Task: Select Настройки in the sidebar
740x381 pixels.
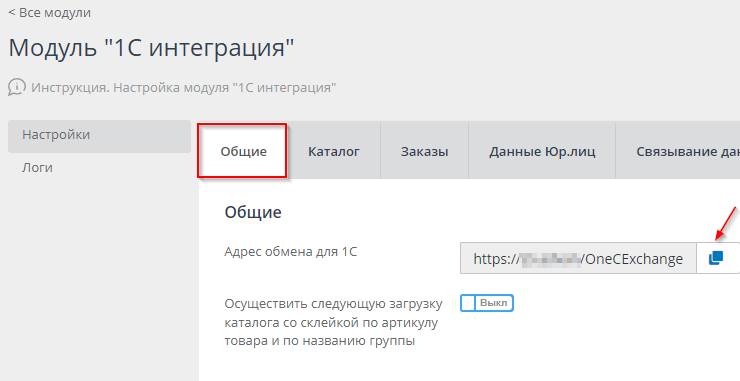Action: pos(99,136)
